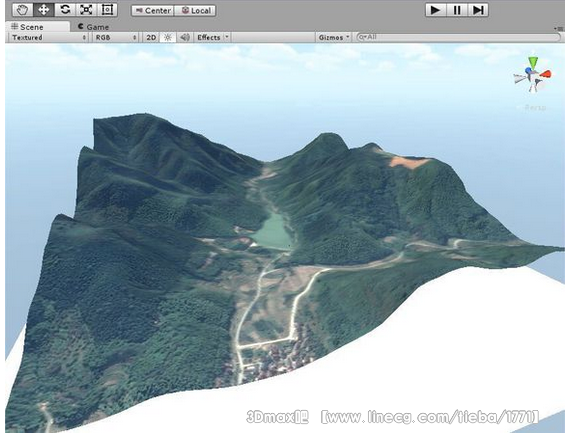The width and height of the screenshot is (568, 434).
Task: Click the scene search field
Action: 458,37
